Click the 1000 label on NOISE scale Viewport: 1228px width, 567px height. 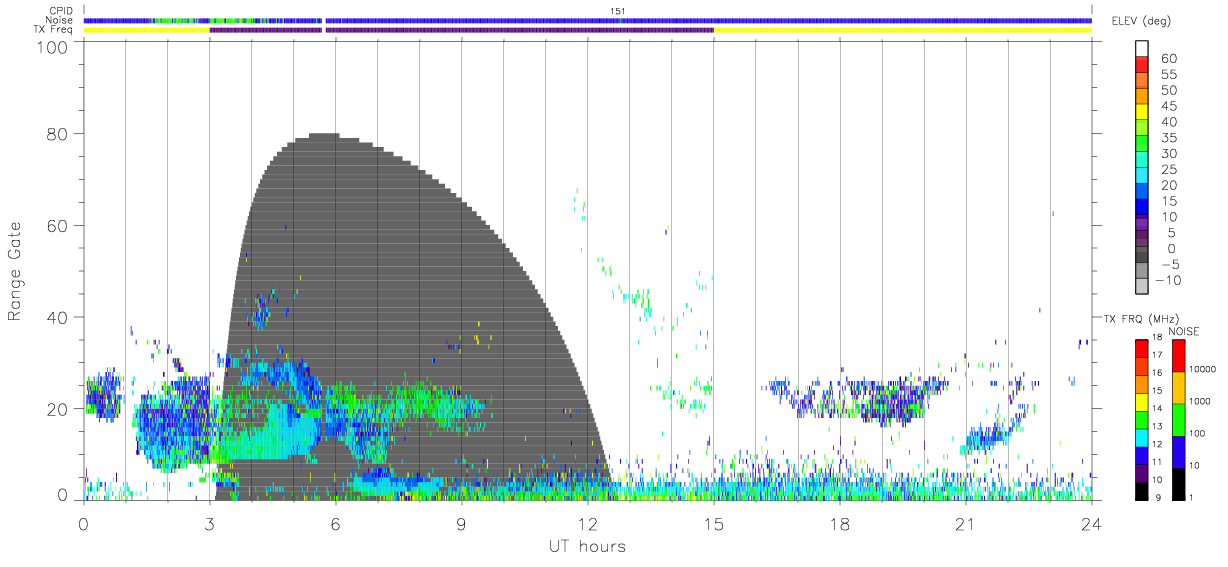pos(1202,401)
